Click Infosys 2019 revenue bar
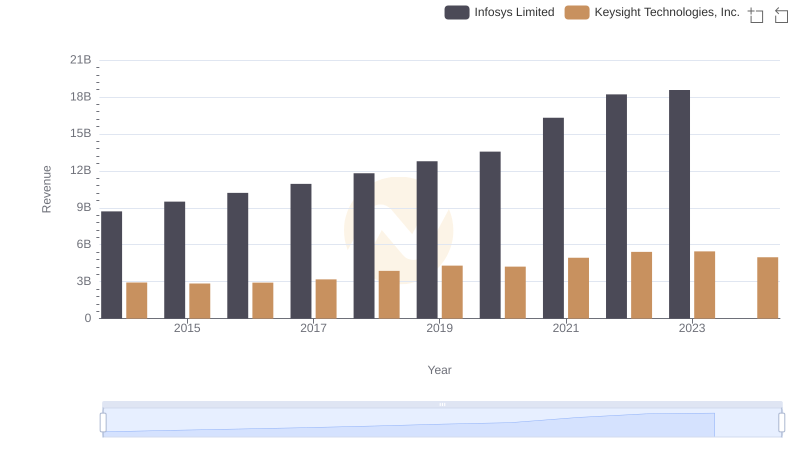Viewport: 800px width, 461px height. coord(427,240)
